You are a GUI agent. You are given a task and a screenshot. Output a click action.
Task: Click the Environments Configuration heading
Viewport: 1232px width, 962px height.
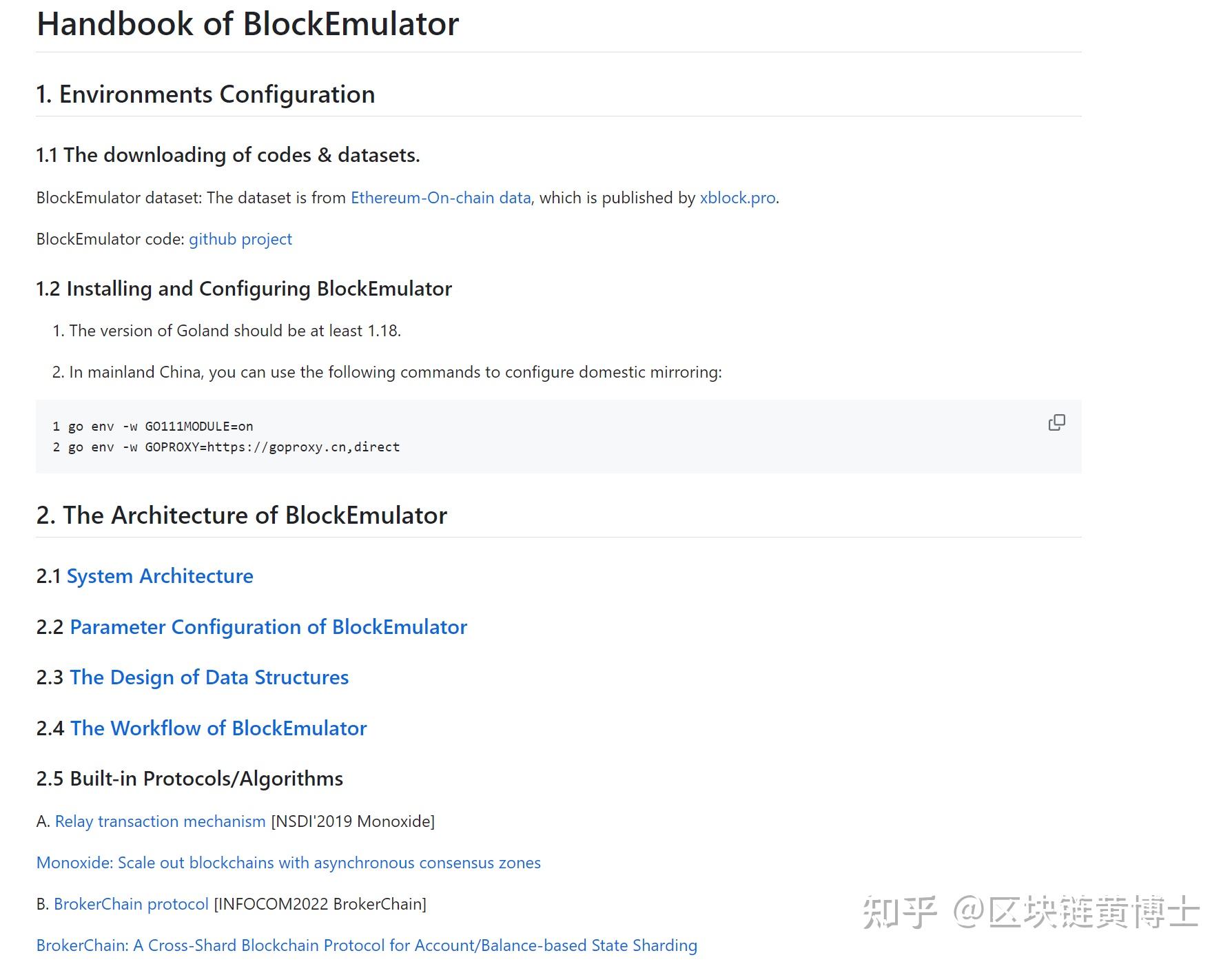point(205,94)
